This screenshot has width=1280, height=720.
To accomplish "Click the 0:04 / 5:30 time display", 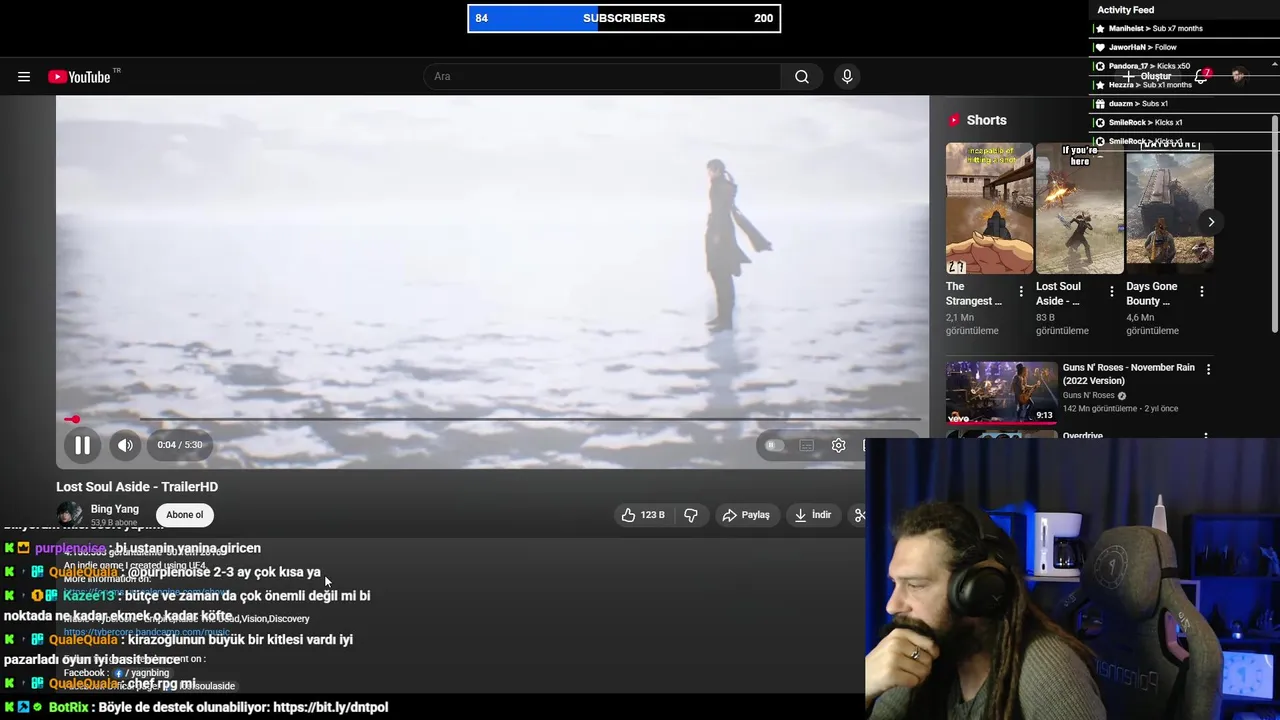I will (x=180, y=445).
